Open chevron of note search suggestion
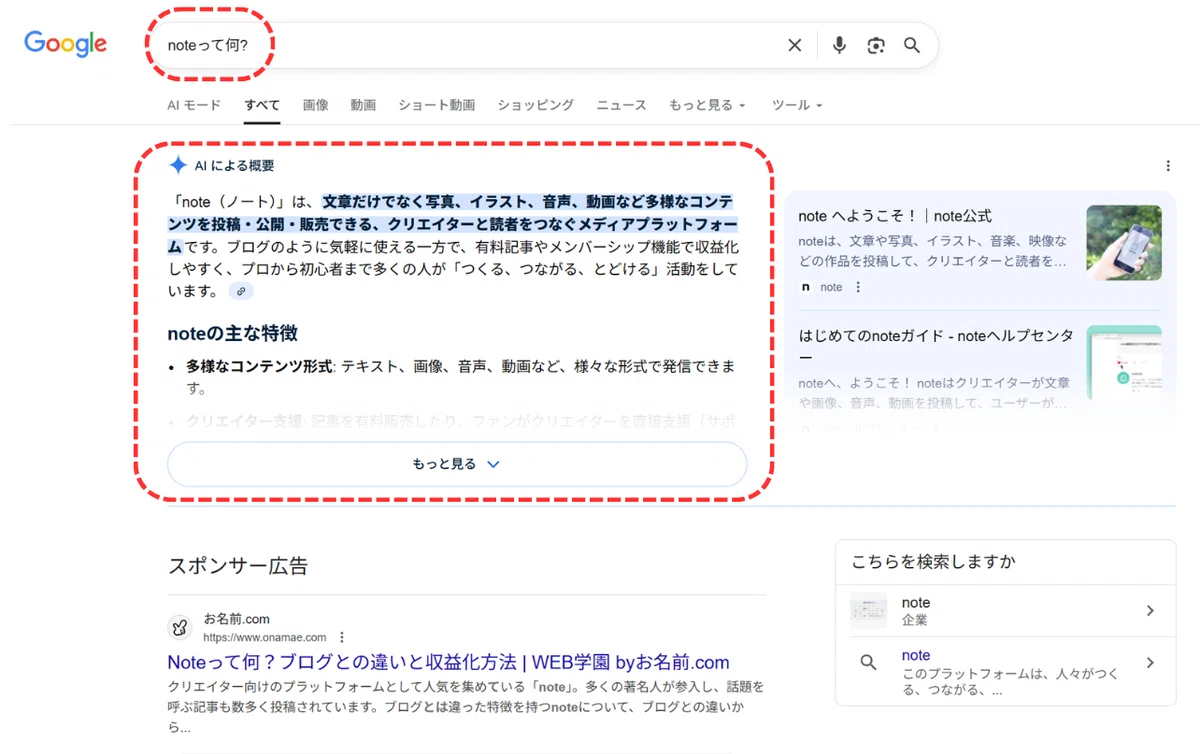Screen dimensions: 1200x754 click(1150, 662)
